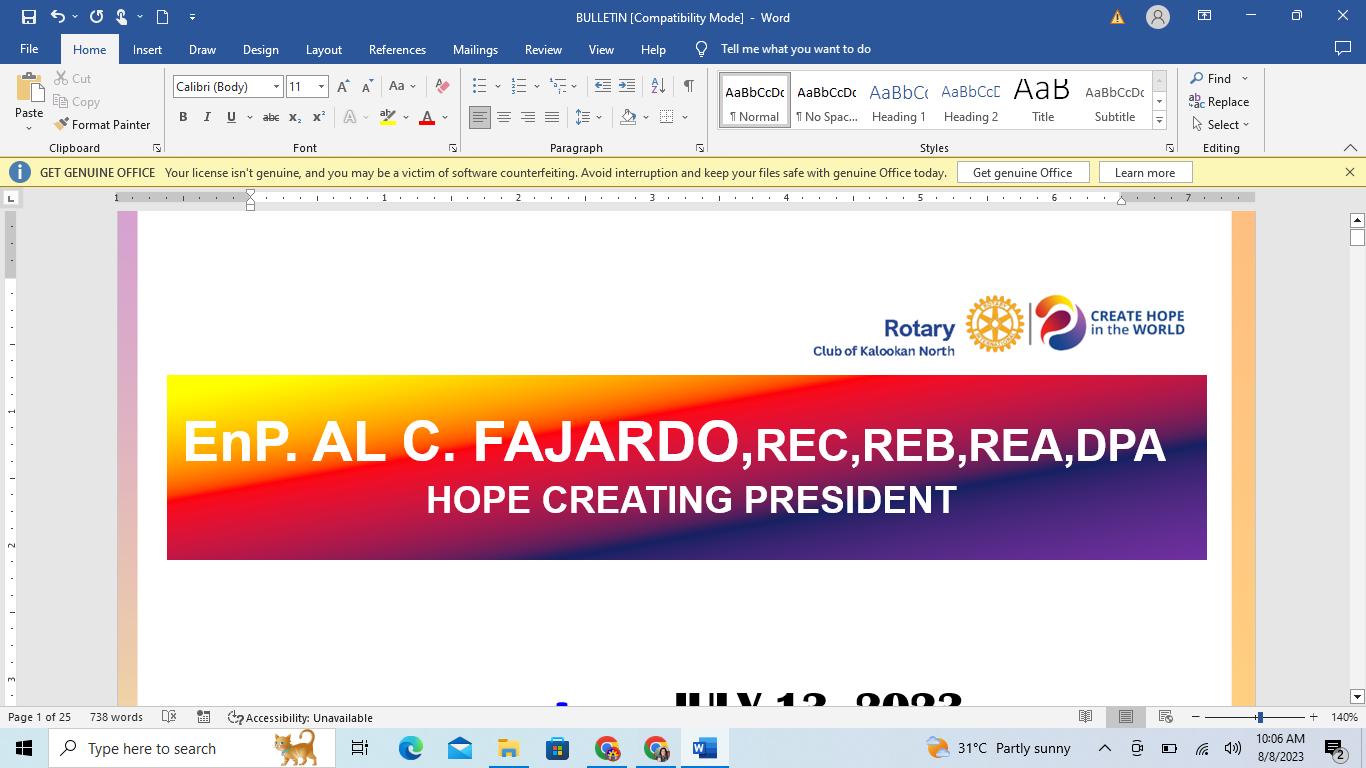
Task: Open the References ribbon tab
Action: tap(397, 49)
